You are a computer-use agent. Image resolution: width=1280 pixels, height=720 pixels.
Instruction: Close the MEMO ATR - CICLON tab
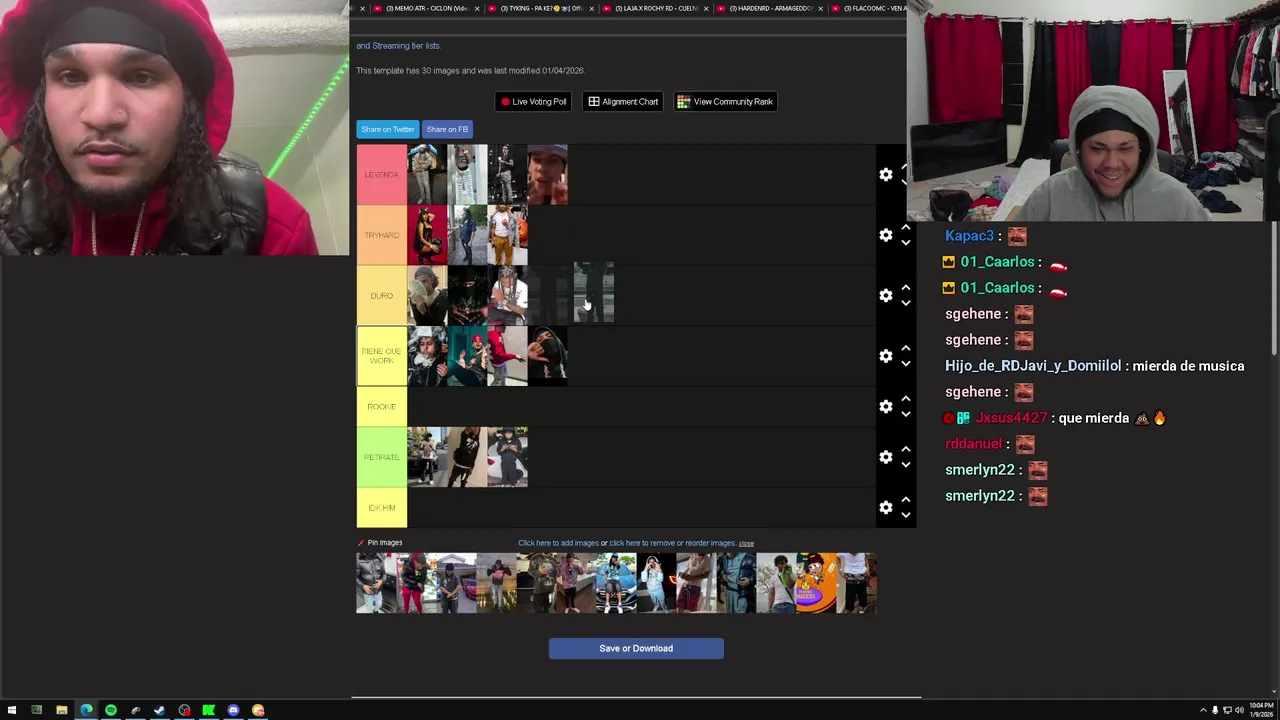coord(477,8)
